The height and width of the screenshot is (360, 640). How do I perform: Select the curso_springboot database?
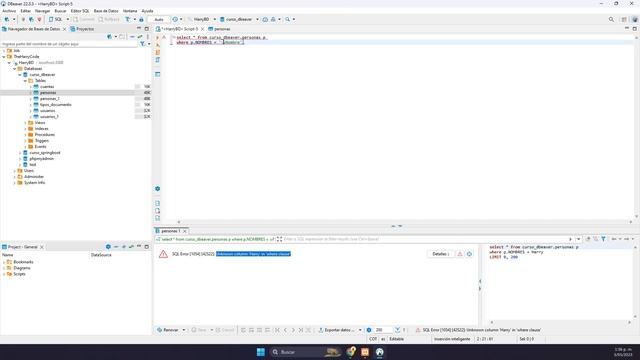45,153
